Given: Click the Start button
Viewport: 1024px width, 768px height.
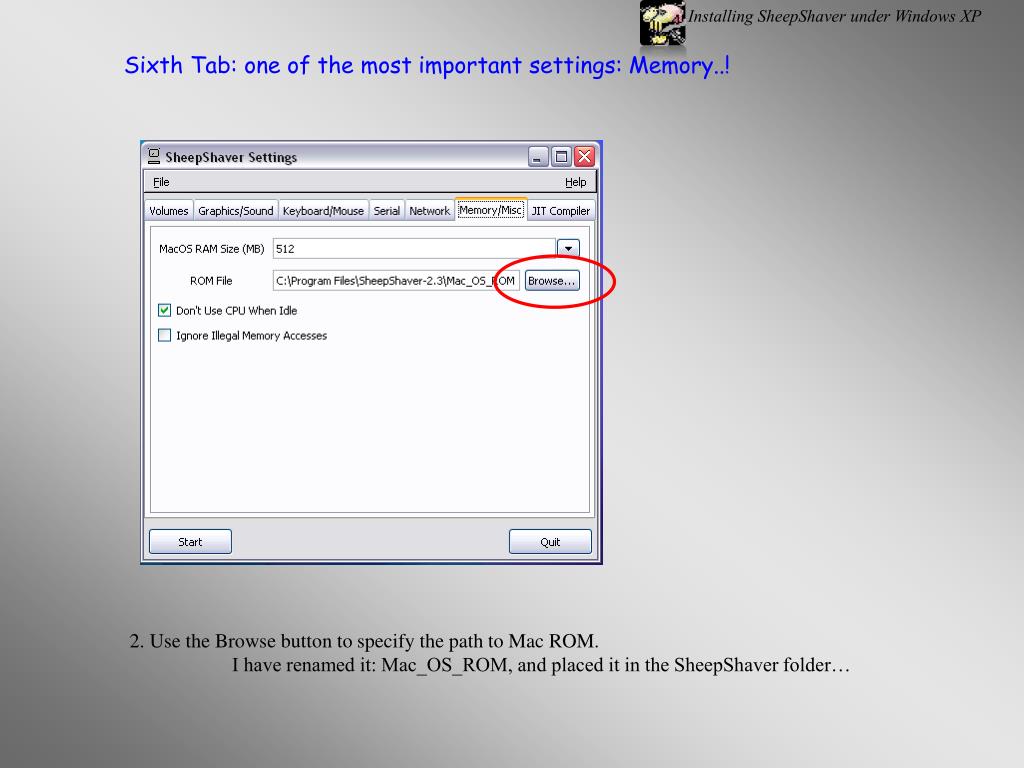Looking at the screenshot, I should tap(190, 542).
